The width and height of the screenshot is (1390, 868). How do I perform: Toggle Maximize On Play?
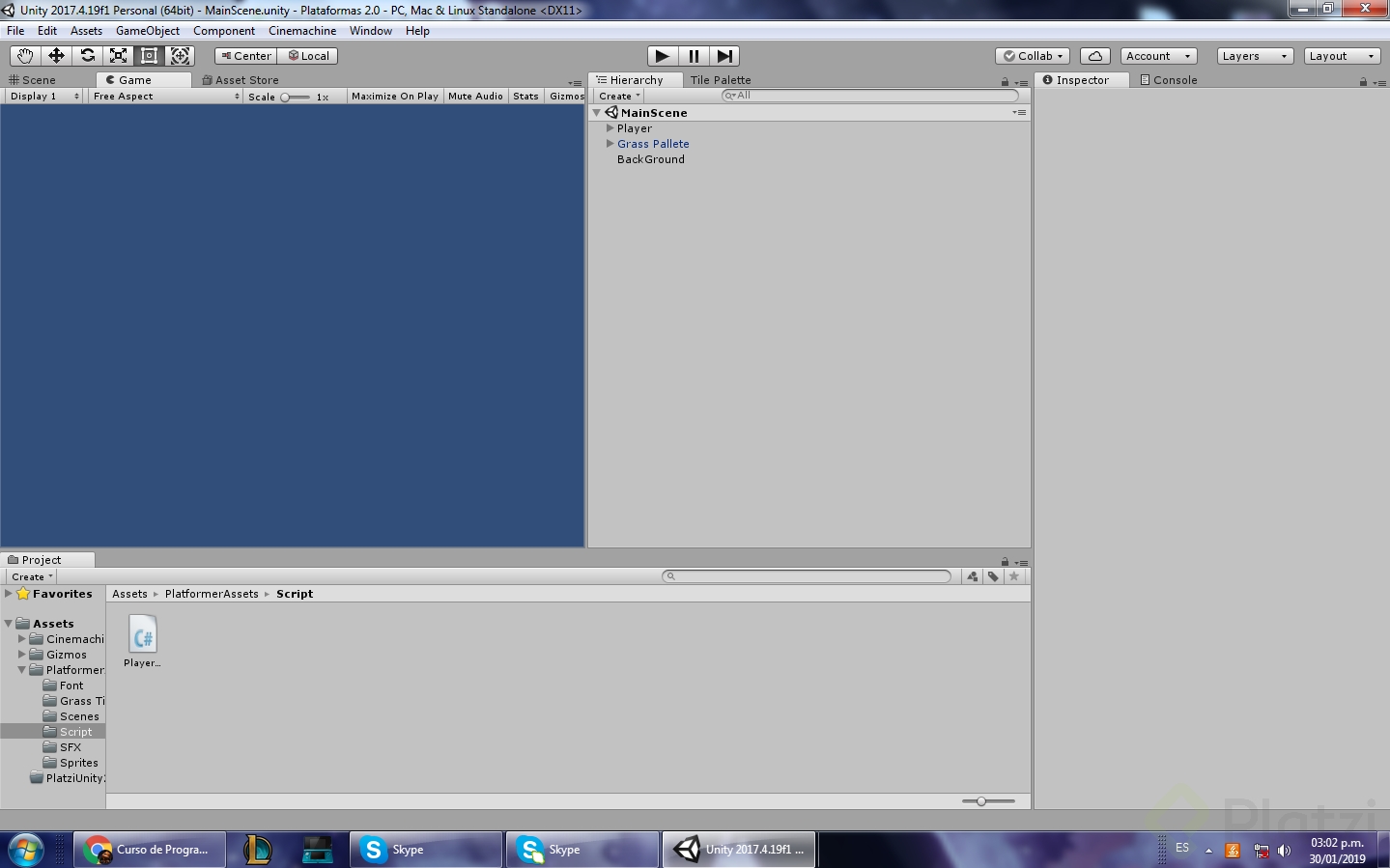(395, 97)
